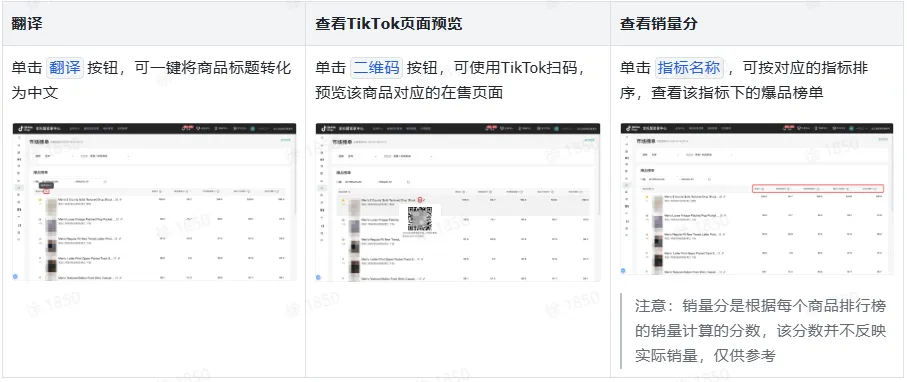The image size is (907, 382).
Task: Click TikTok Shop logo in the 查看销量分 screenshot
Action: (632, 129)
